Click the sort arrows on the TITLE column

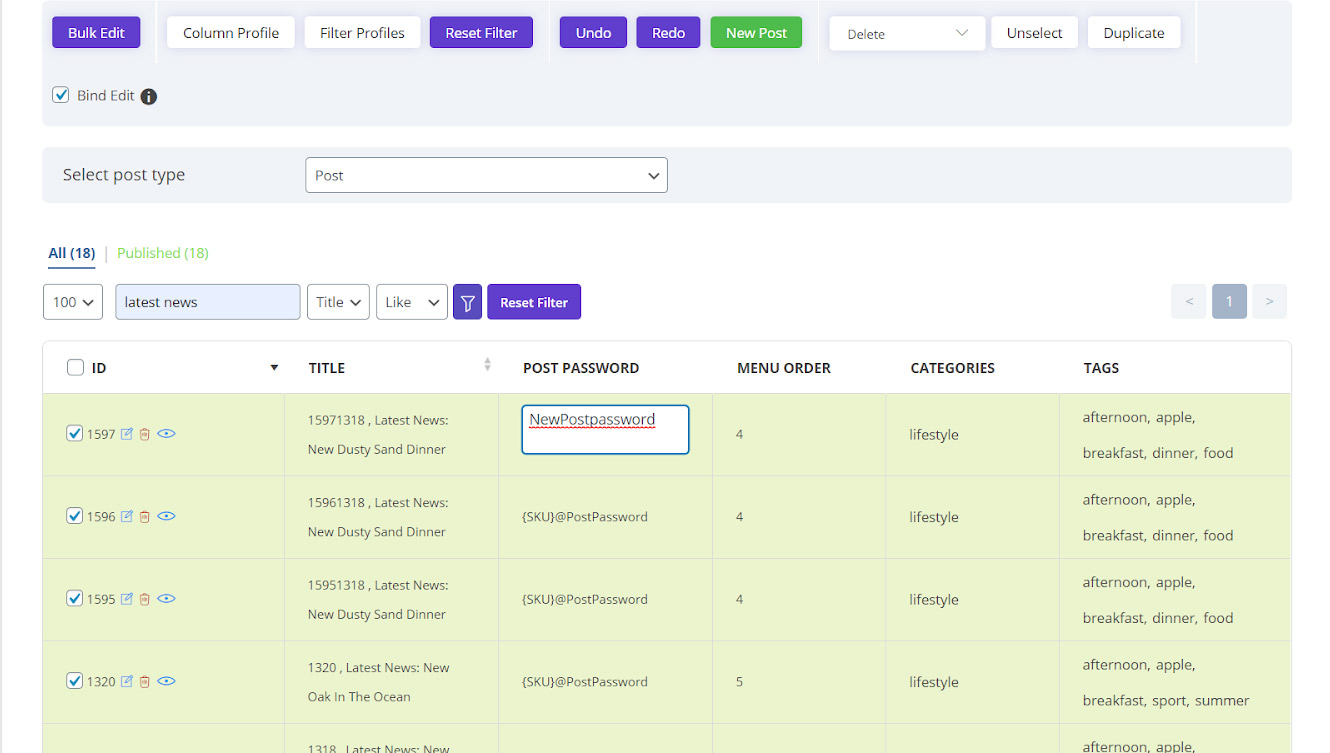pos(487,366)
